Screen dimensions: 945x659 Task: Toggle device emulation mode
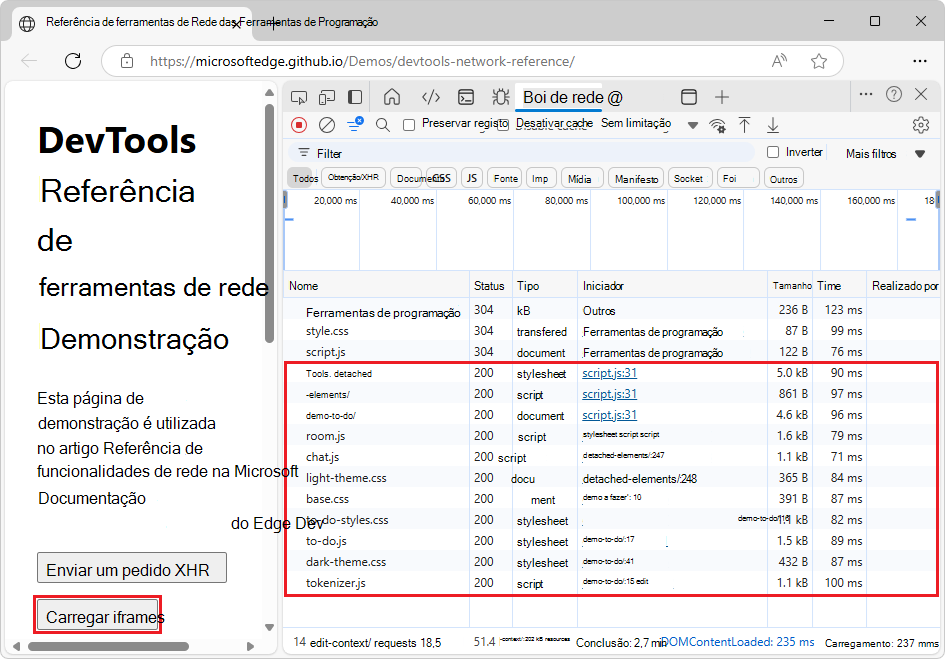(325, 97)
